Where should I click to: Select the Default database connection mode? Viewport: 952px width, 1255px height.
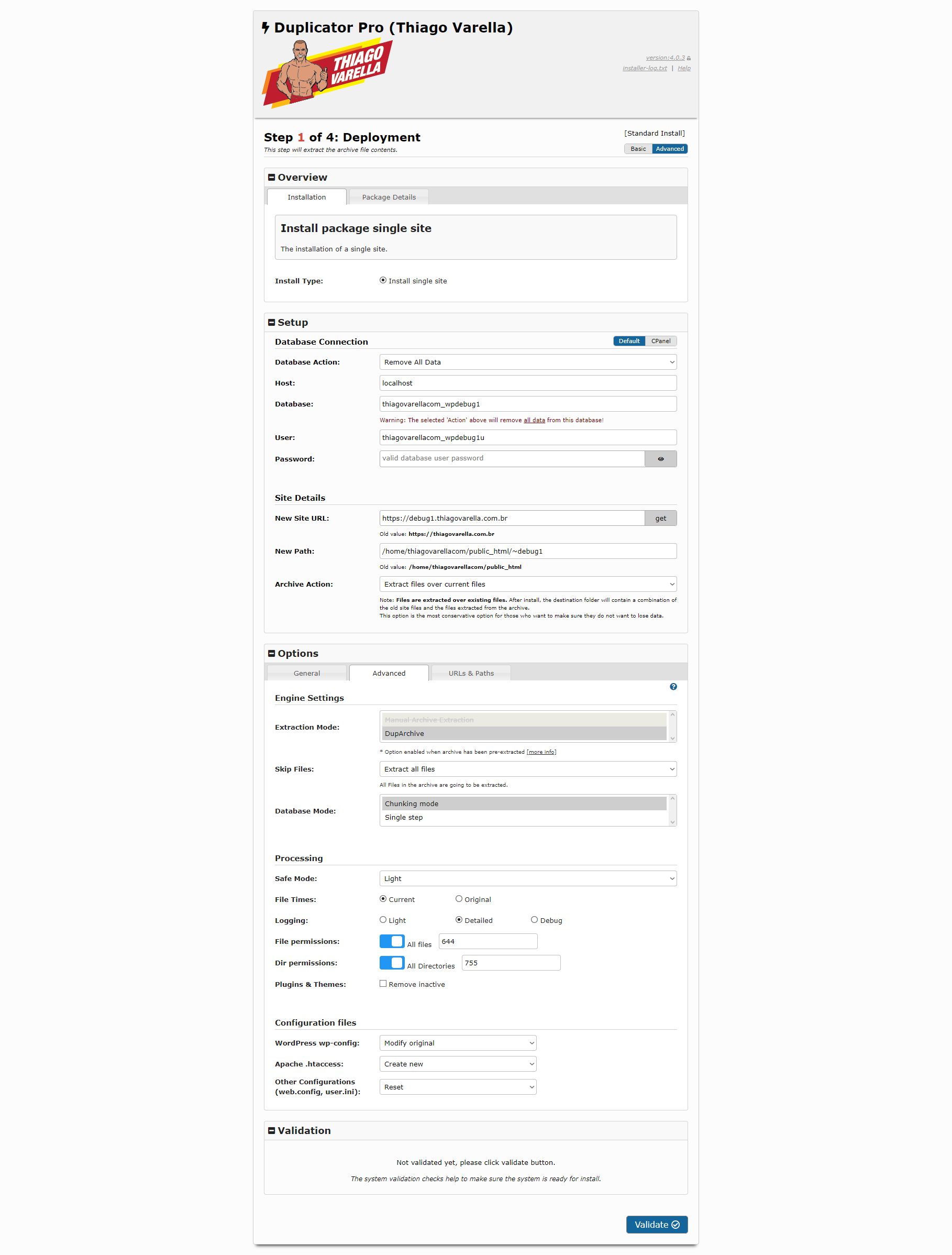click(629, 342)
